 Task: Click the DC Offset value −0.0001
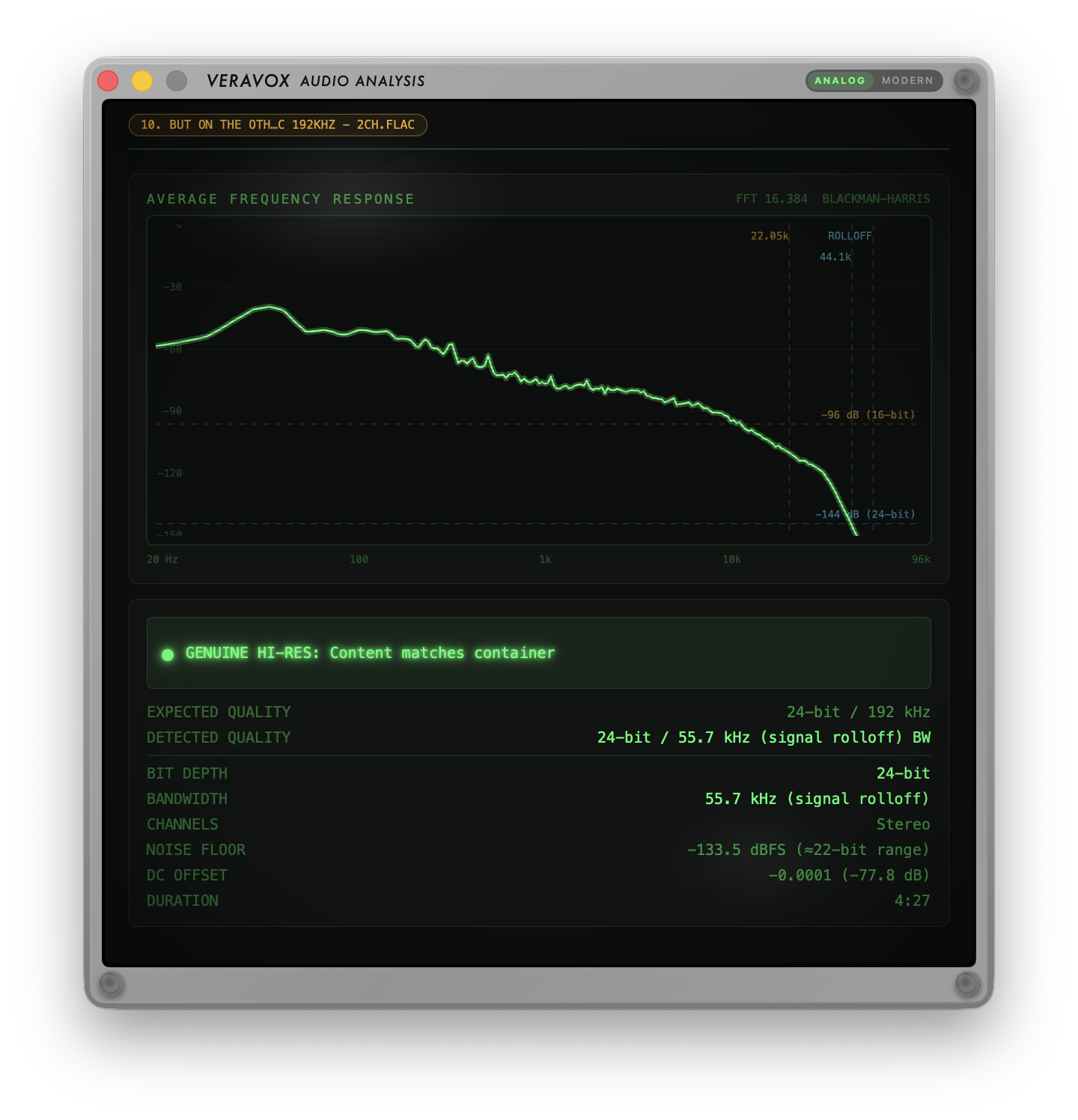click(849, 875)
